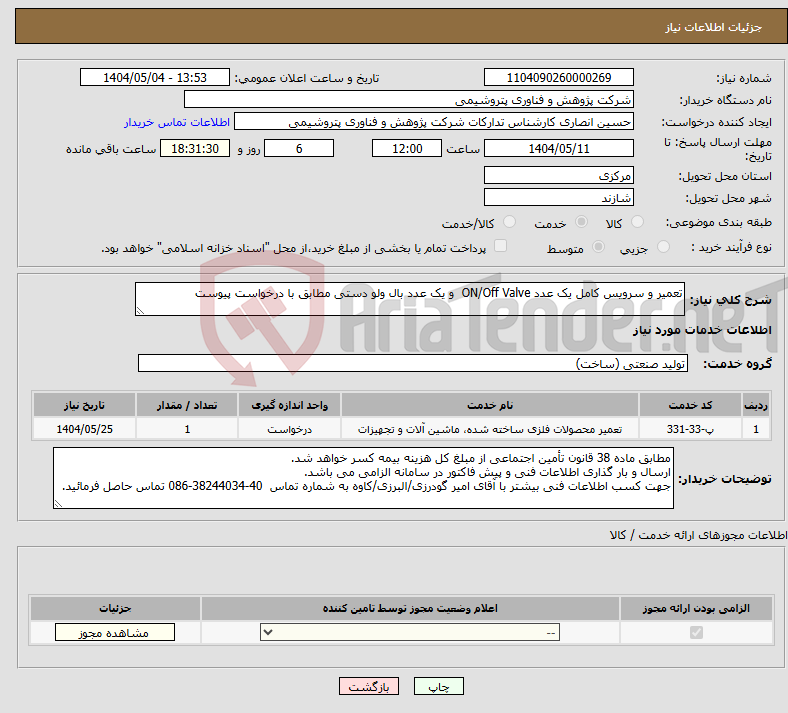Click the deadline time field 12:00
This screenshot has width=788, height=713.
click(x=407, y=148)
